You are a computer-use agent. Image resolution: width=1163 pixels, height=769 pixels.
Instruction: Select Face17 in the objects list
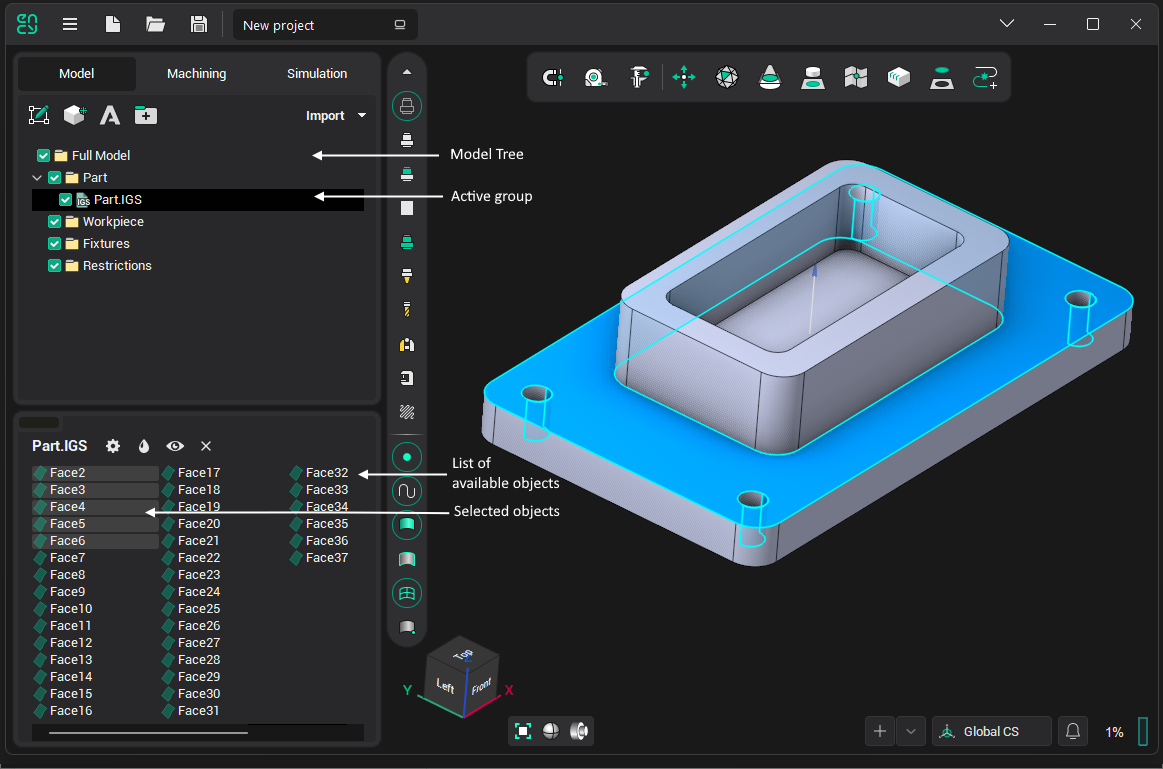pos(198,473)
